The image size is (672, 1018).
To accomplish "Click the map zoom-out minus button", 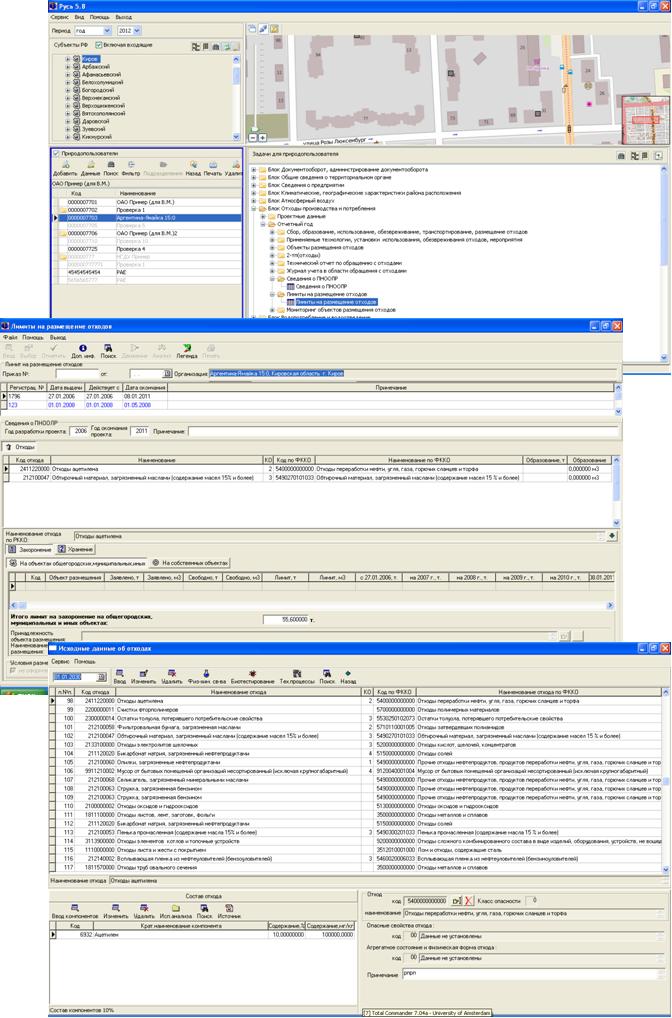I will (x=263, y=137).
